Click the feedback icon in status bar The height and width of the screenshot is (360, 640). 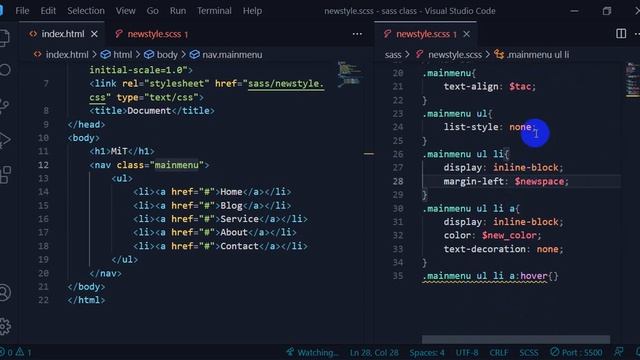pyautogui.click(x=619, y=352)
